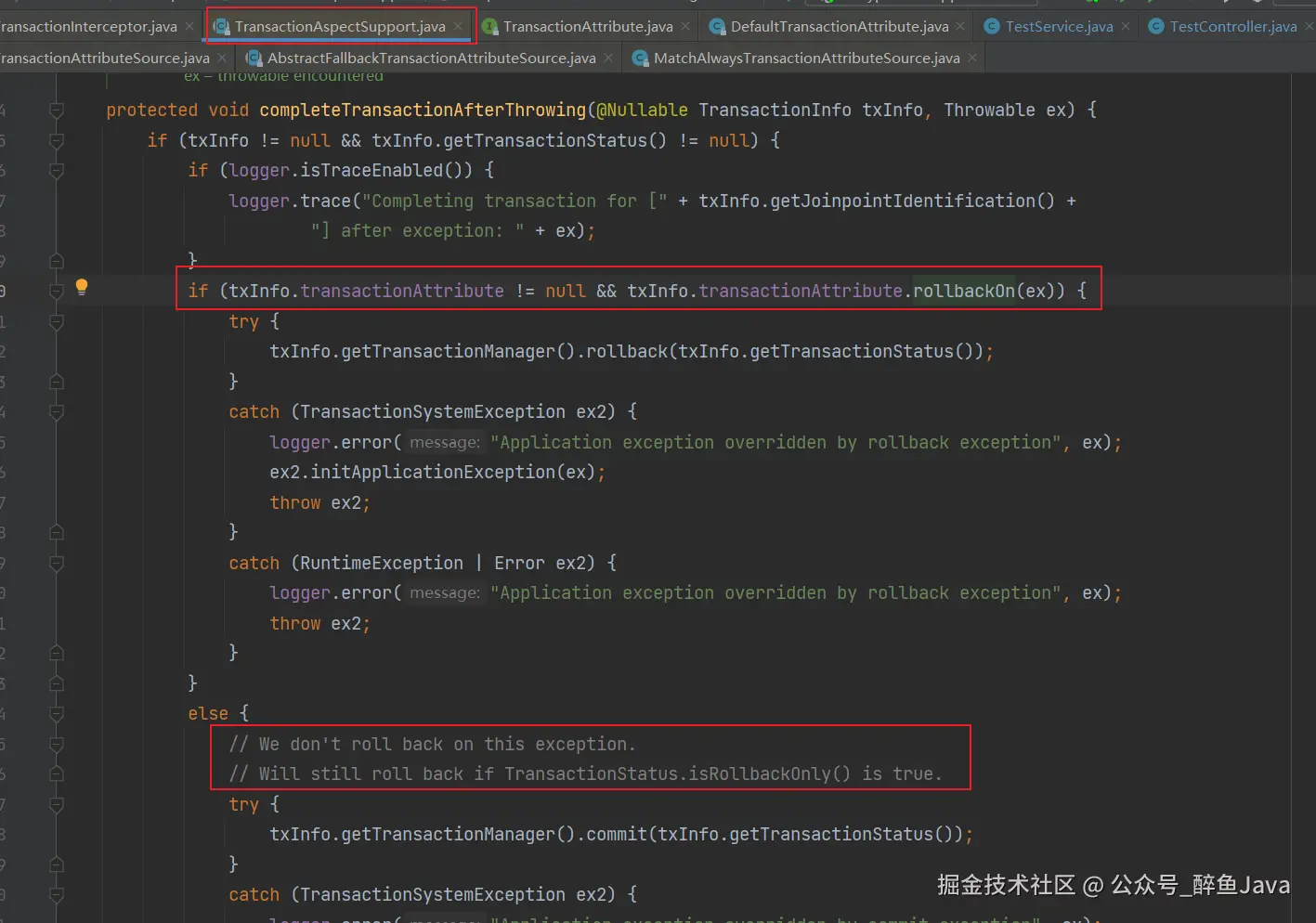Click the '"] after exception: "' string literal
Viewport: 1316px width, 923px height.
coord(417,230)
